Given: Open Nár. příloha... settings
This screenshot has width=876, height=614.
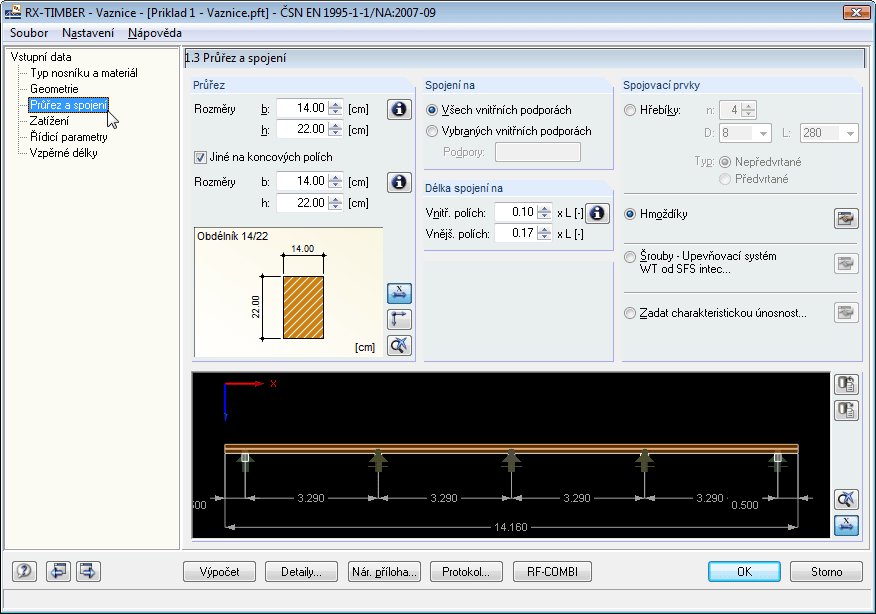Looking at the screenshot, I should click(x=384, y=572).
